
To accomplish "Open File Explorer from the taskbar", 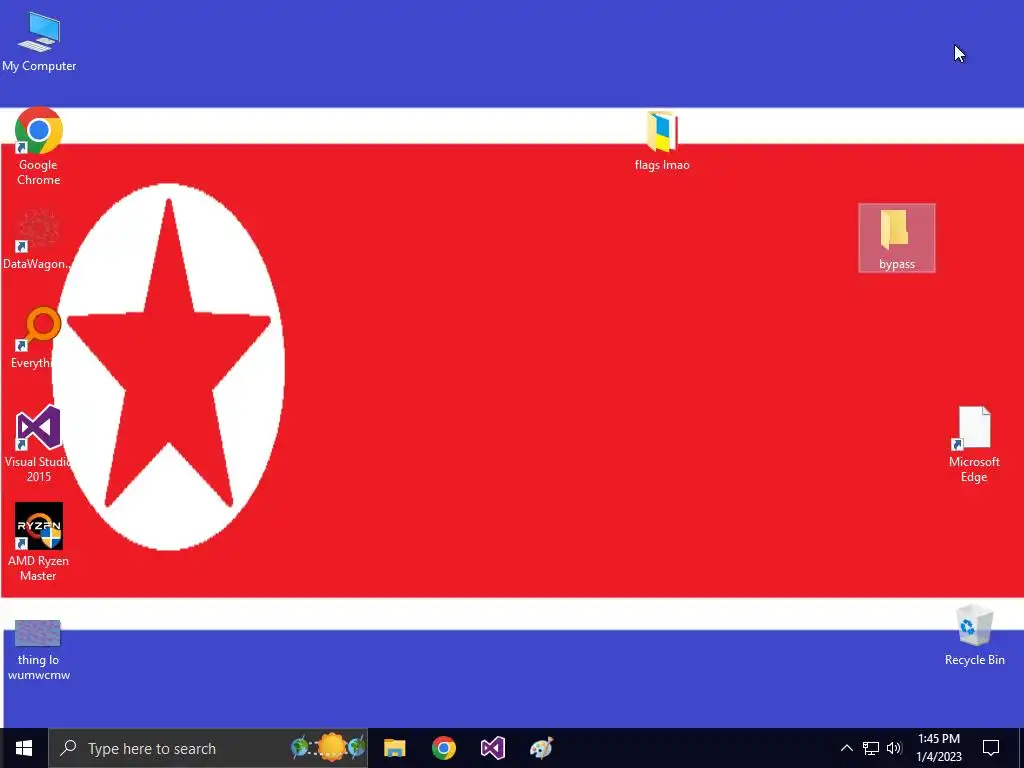I will 394,748.
